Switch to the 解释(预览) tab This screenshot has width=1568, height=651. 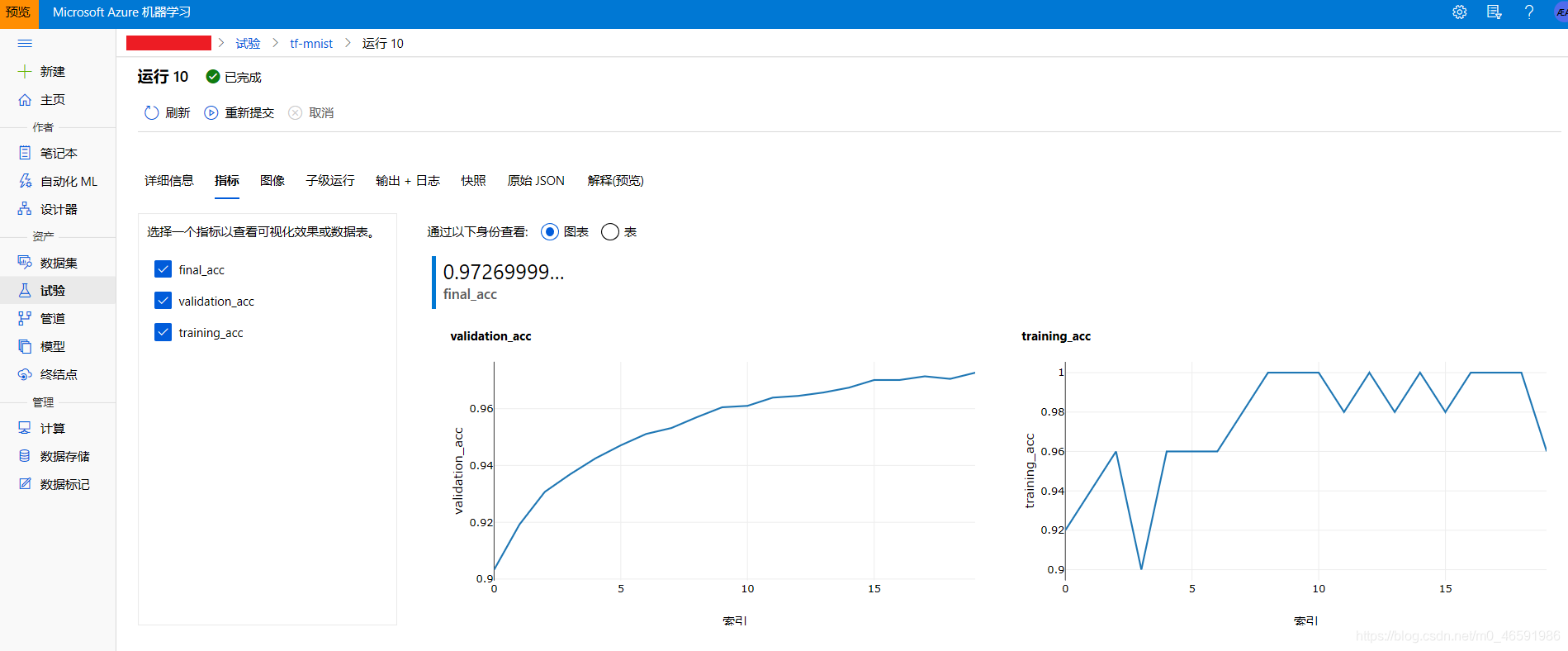click(x=616, y=180)
